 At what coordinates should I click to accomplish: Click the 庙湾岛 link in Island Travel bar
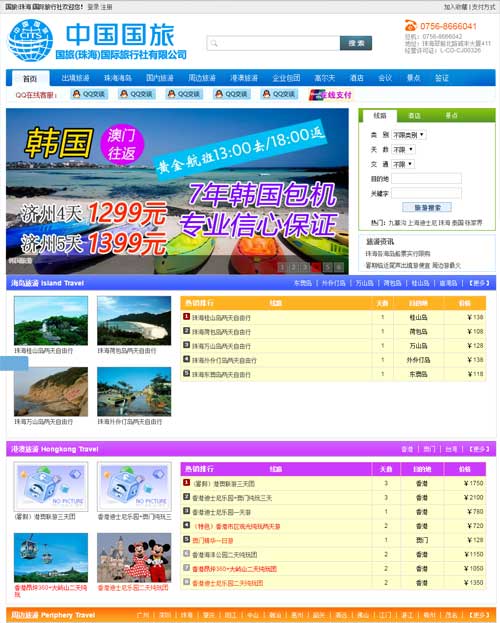click(x=448, y=283)
